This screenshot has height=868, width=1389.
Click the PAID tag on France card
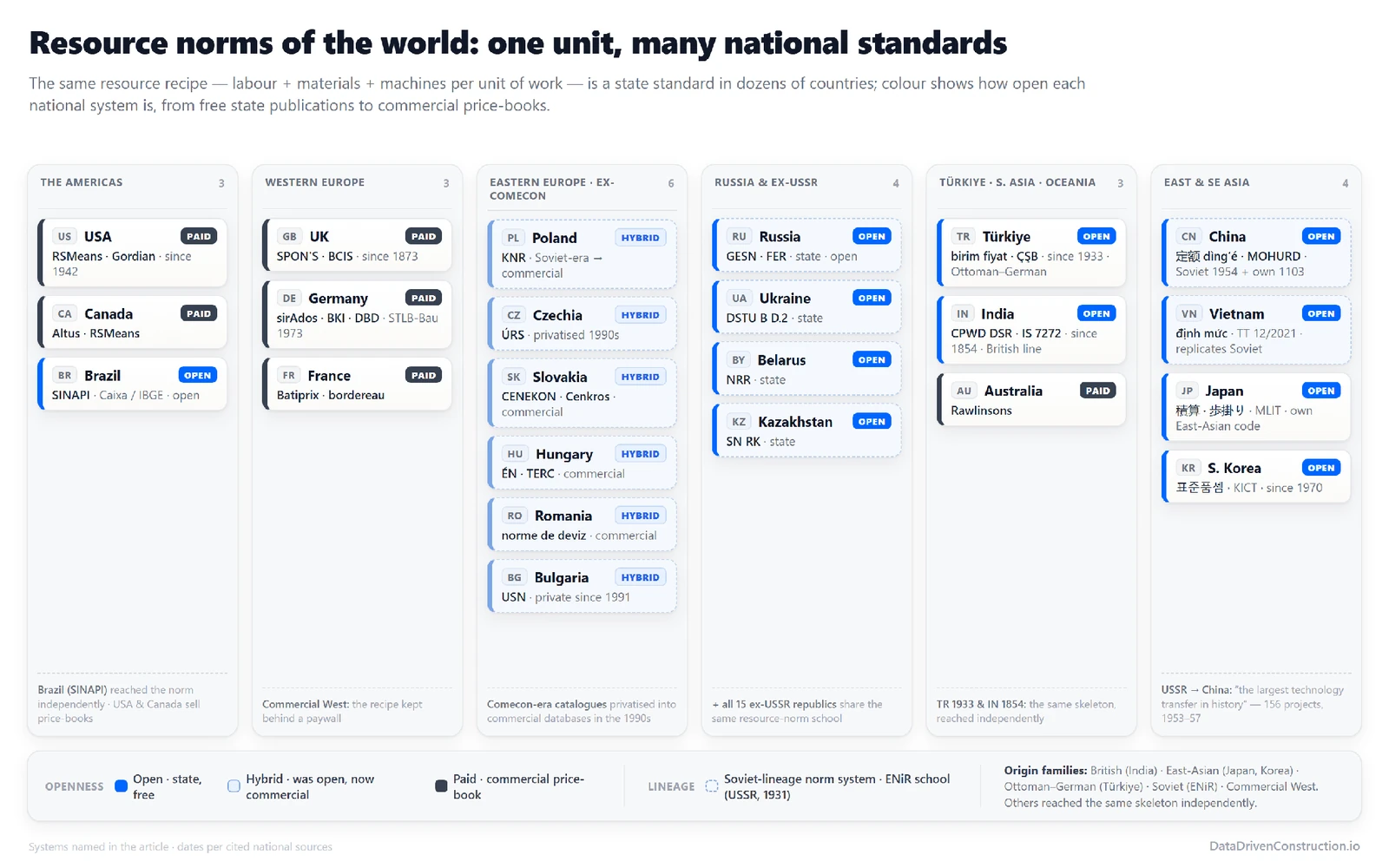pyautogui.click(x=424, y=375)
